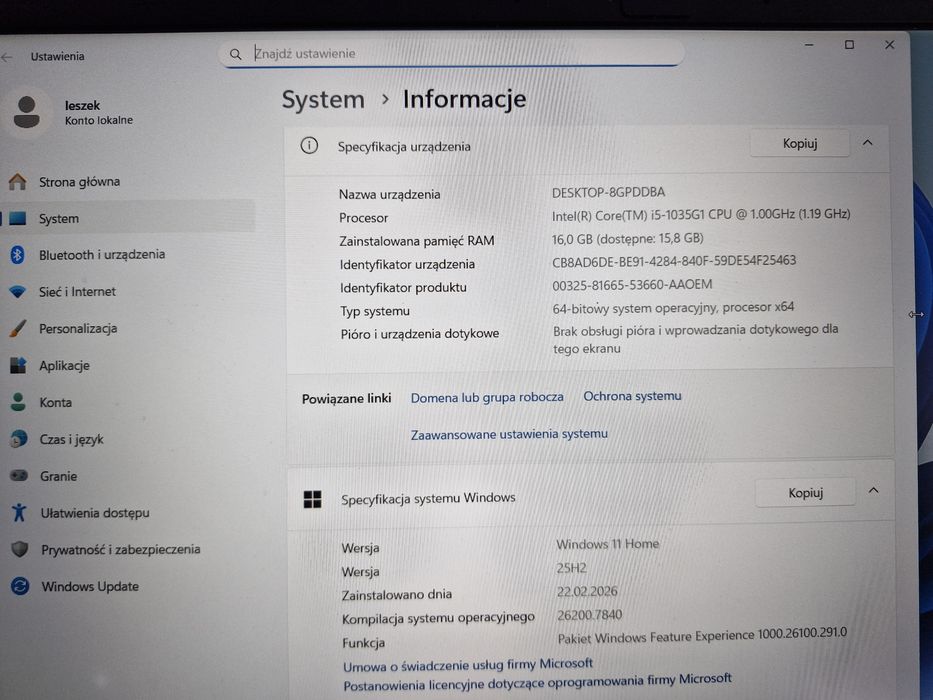
Task: Click the Ułatwienia dostępu accessibility icon
Action: point(19,512)
